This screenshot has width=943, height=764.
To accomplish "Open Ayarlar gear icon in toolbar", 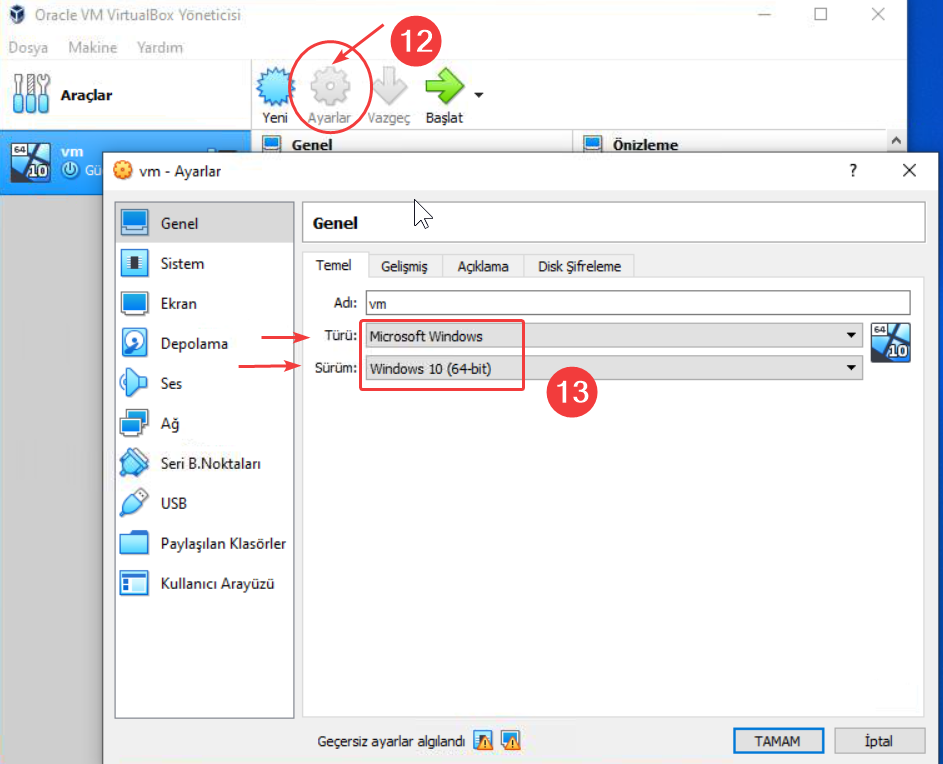I will click(330, 87).
